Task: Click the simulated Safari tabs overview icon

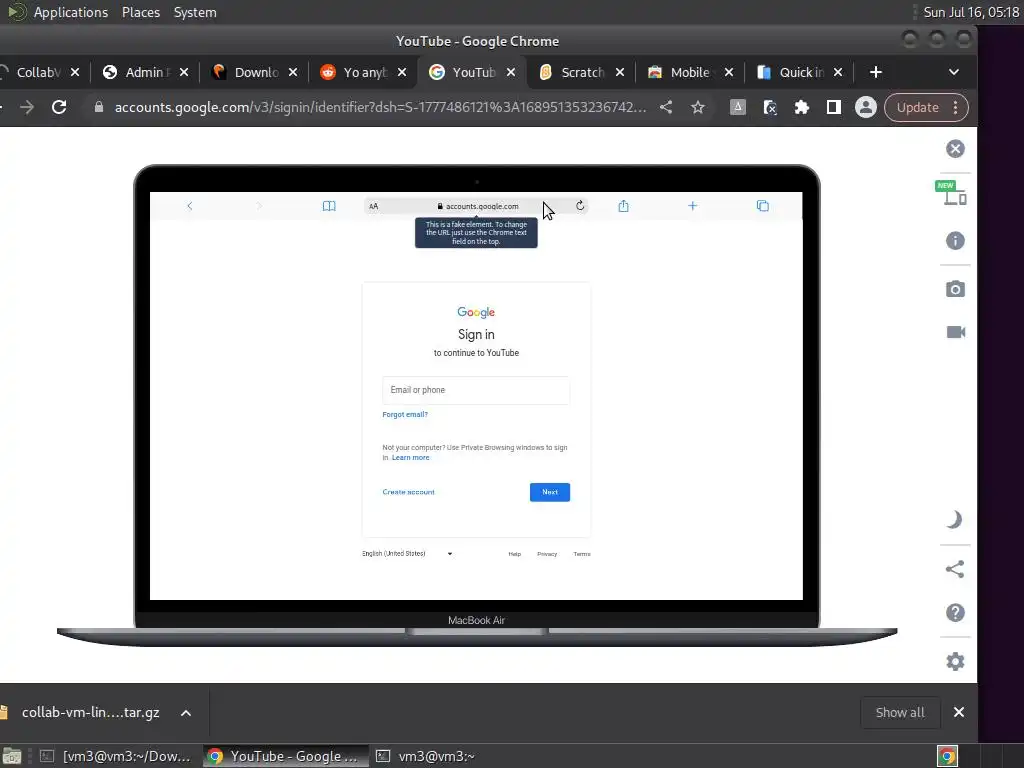Action: coord(762,206)
